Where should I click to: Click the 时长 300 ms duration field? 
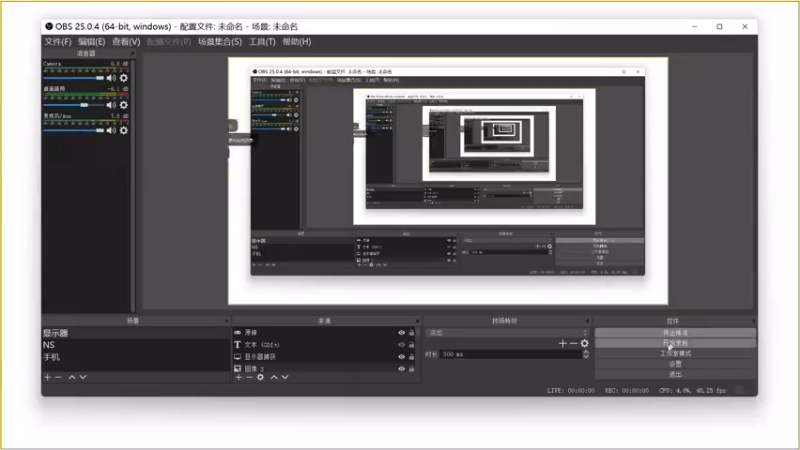pyautogui.click(x=511, y=354)
